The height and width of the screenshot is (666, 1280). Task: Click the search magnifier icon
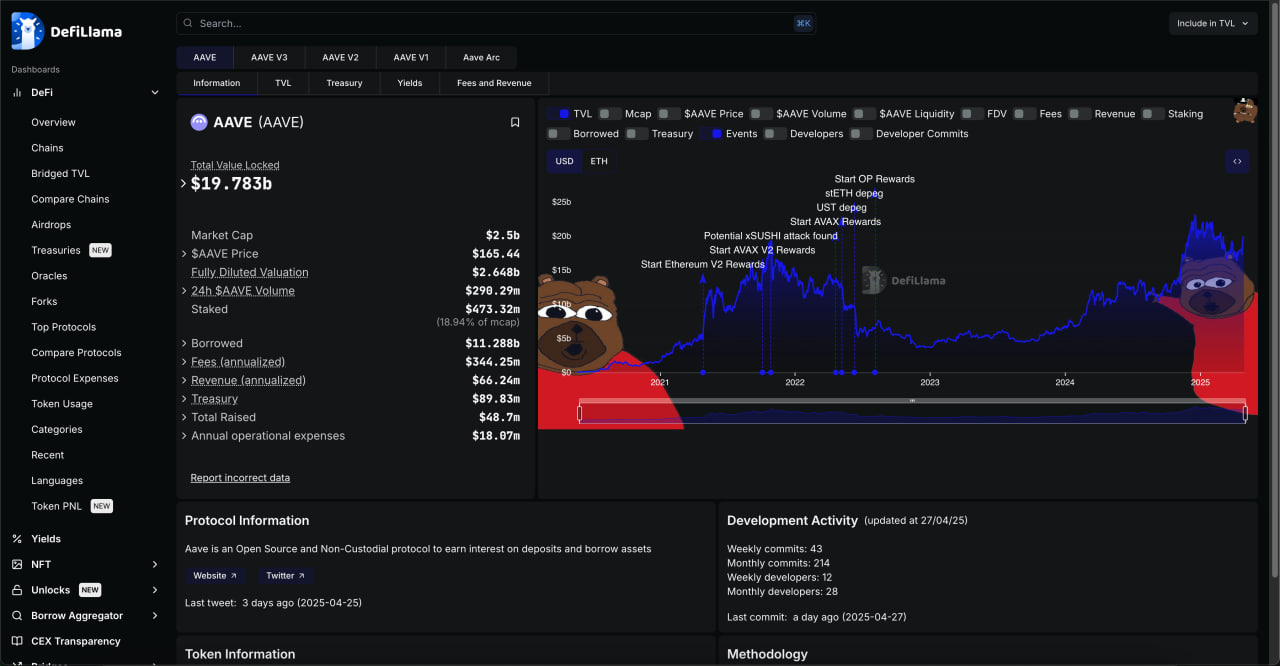pos(188,23)
